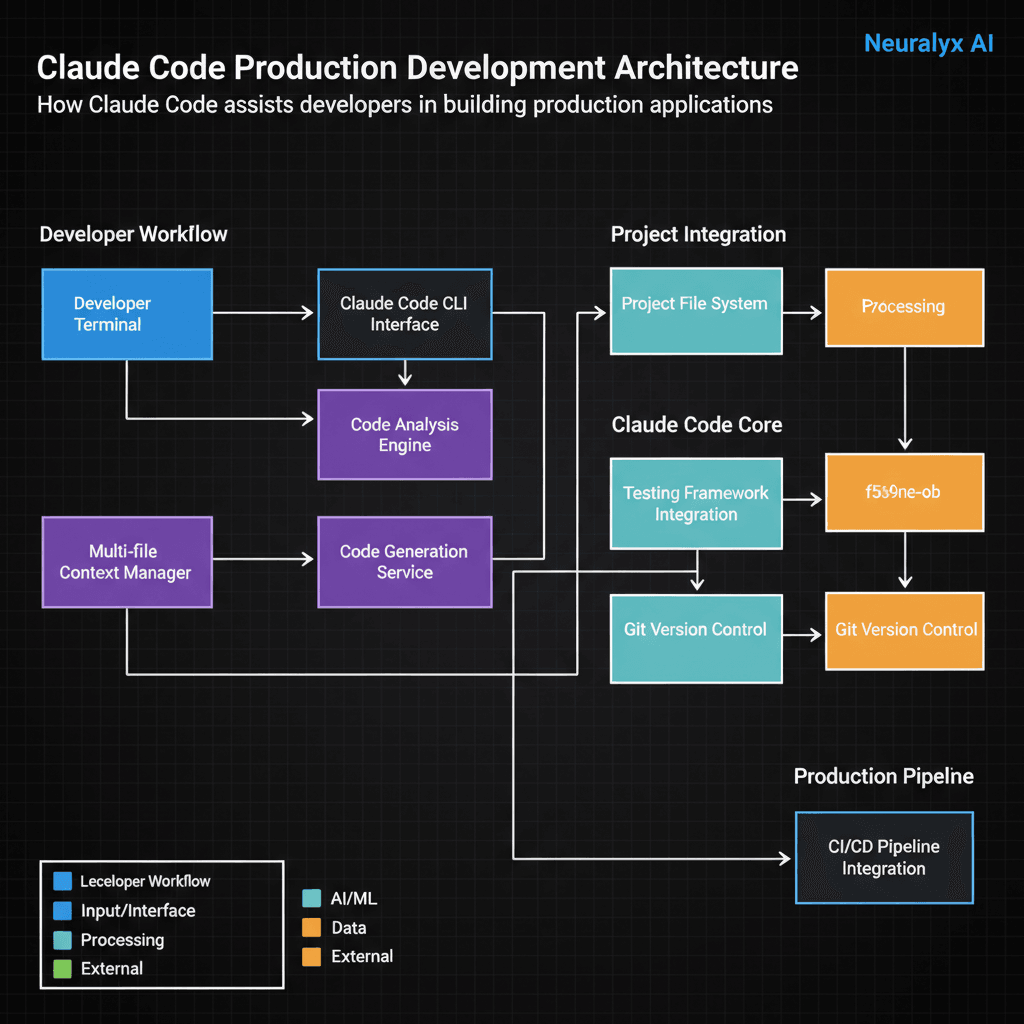Click the blue Input/Interface legend swatch
This screenshot has height=1024, width=1024.
pyautogui.click(x=63, y=910)
